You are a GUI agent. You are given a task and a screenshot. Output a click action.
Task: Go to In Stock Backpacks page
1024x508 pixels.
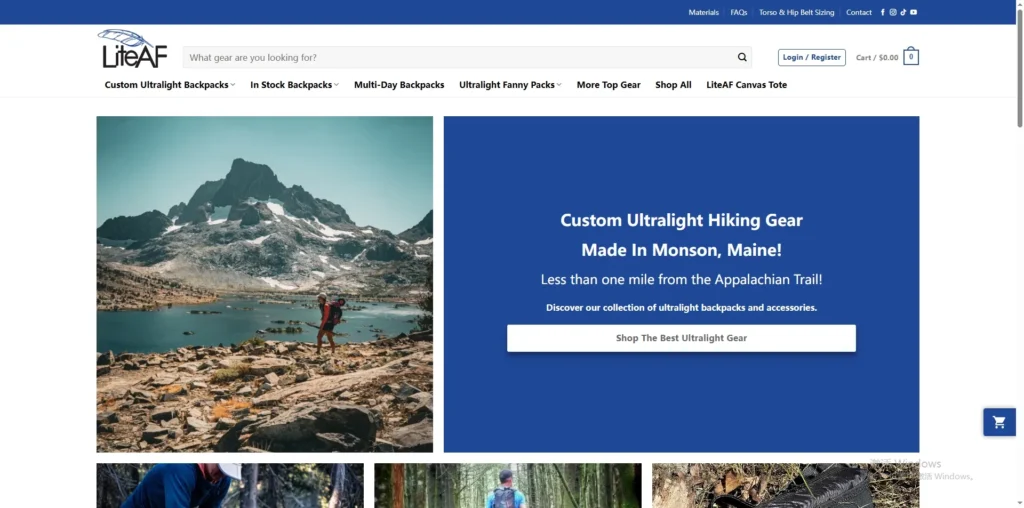coord(291,85)
